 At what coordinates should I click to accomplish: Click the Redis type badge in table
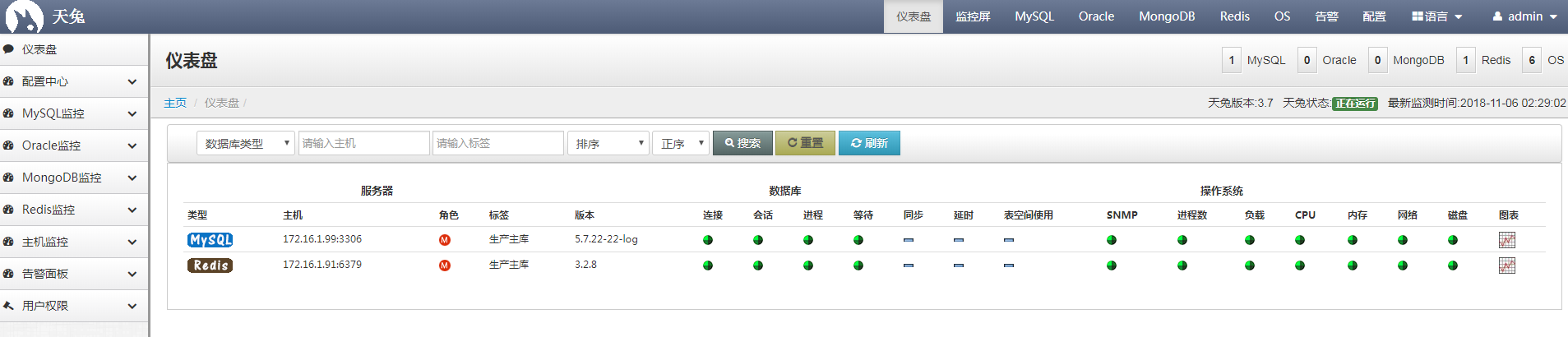tap(210, 265)
